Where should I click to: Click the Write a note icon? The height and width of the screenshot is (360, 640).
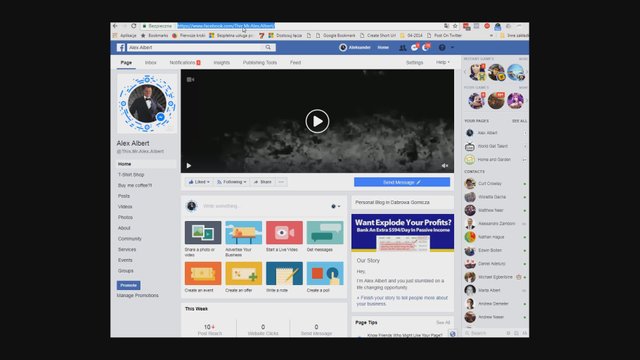point(284,273)
